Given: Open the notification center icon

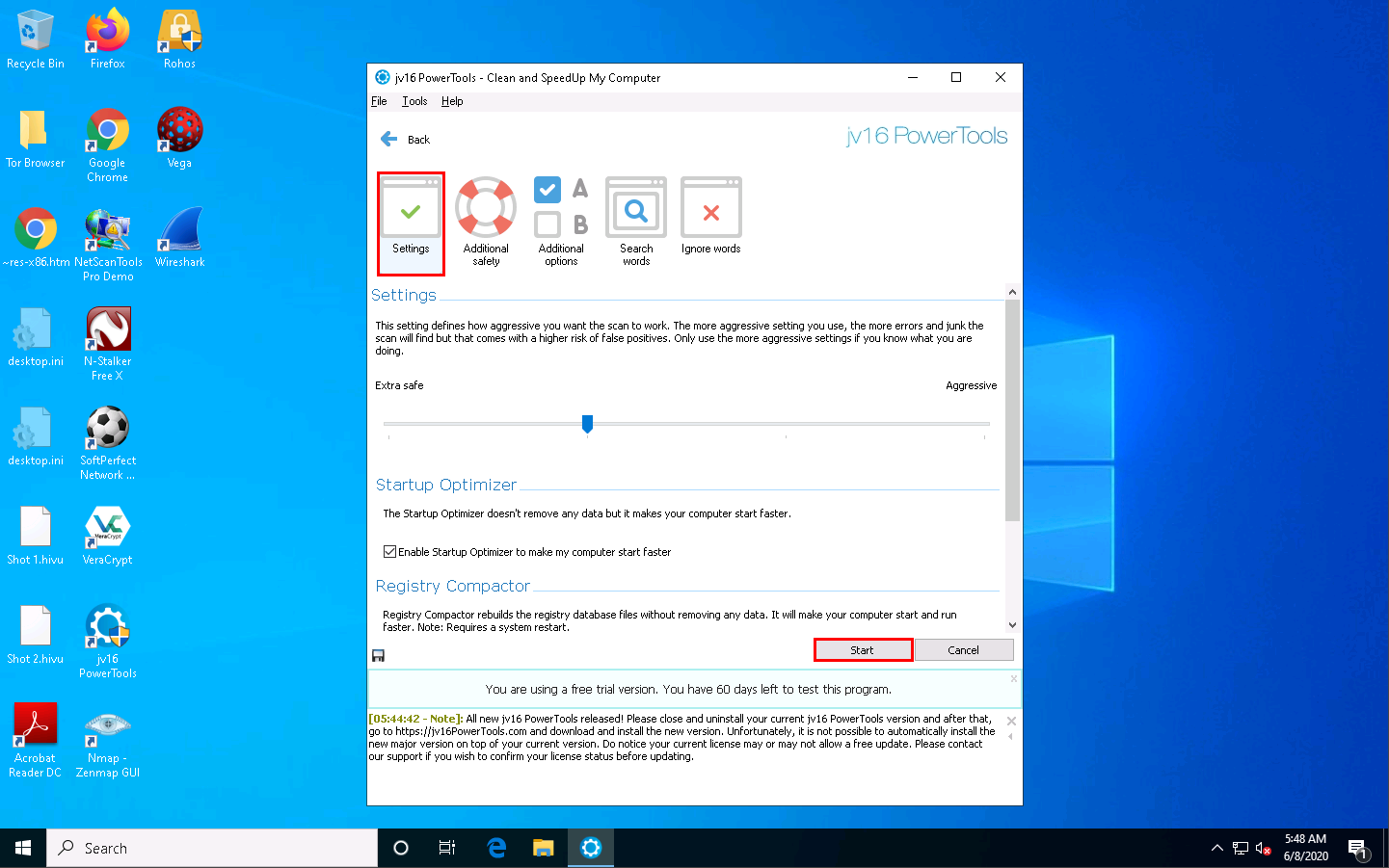Looking at the screenshot, I should [1357, 849].
